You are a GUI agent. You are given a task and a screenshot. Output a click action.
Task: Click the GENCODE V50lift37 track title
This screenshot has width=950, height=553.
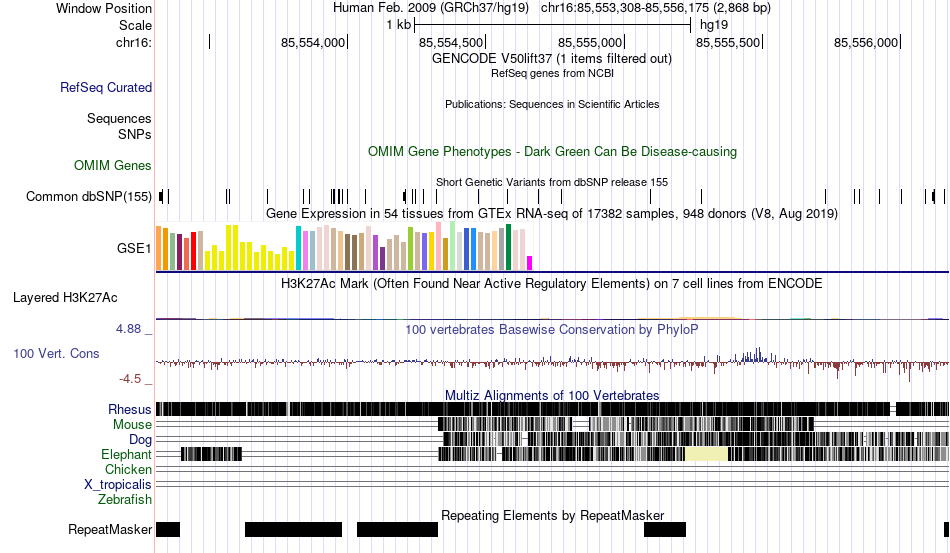click(x=551, y=59)
